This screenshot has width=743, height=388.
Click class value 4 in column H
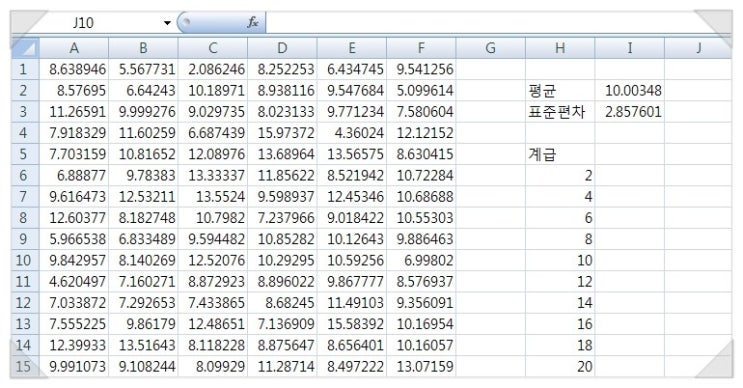[560, 196]
